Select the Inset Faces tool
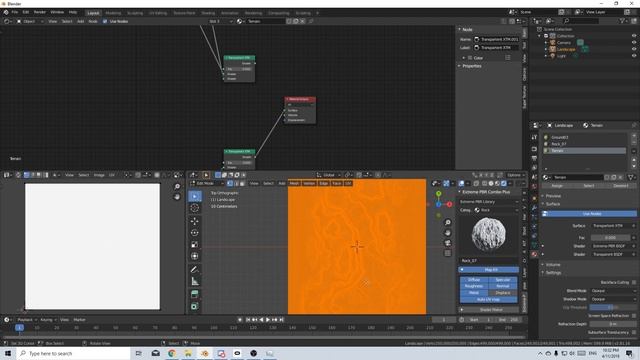Screen dimensions: 640x360 coord(195,306)
